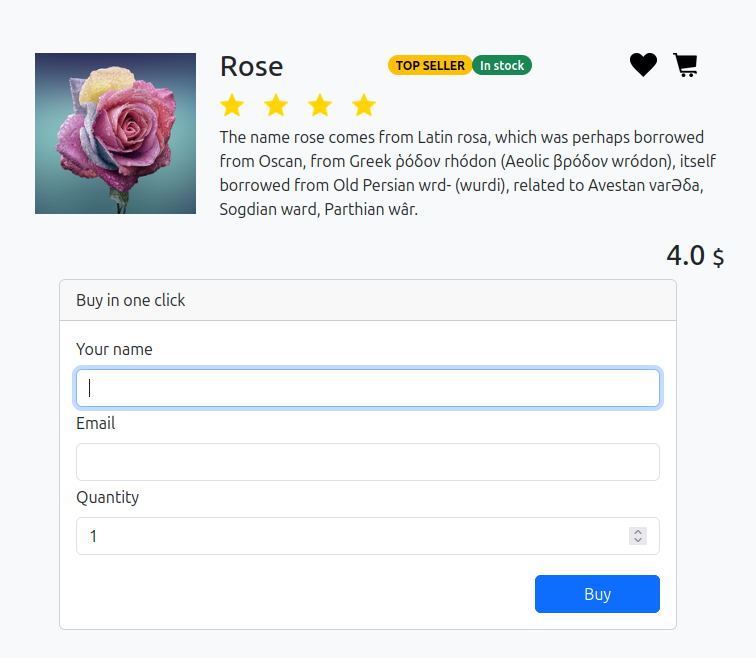The image size is (756, 658).
Task: Click into the Email field
Action: pos(368,462)
